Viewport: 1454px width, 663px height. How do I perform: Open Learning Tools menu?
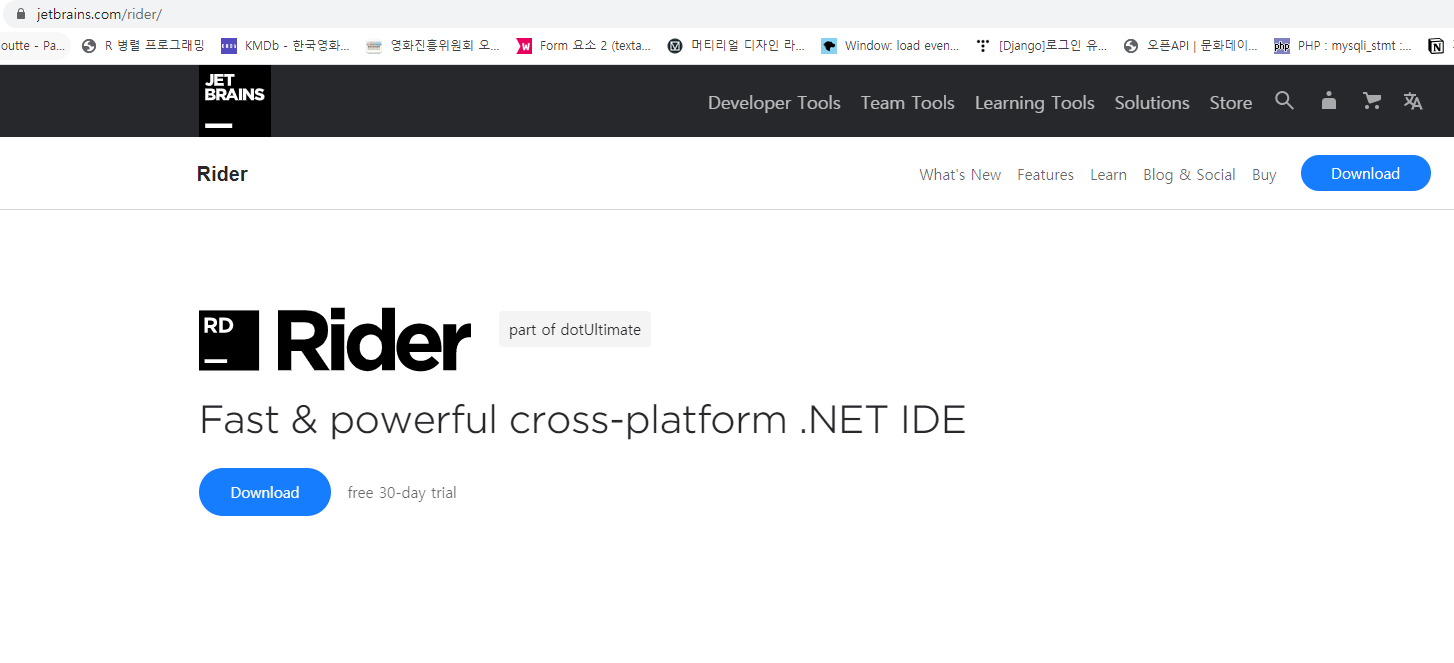point(1035,102)
